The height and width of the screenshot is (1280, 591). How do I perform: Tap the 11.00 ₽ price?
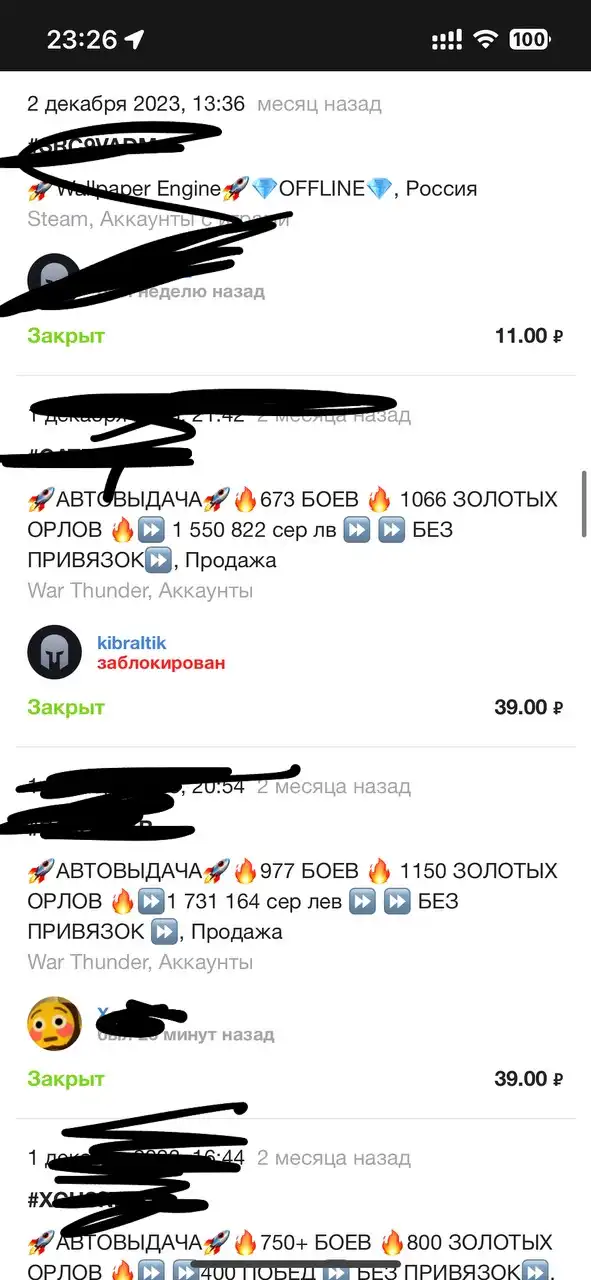(529, 336)
